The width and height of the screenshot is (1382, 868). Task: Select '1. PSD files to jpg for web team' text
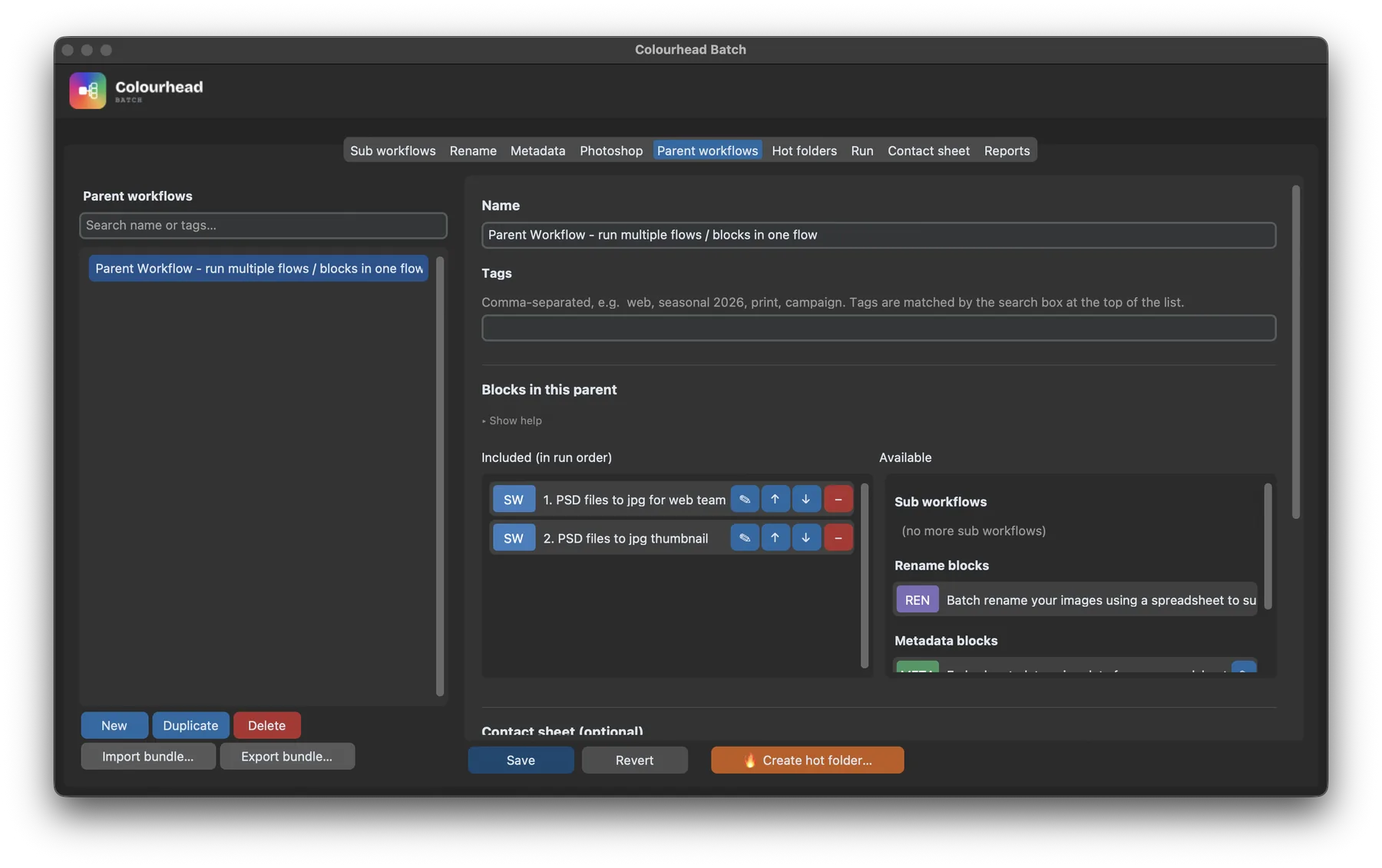634,500
